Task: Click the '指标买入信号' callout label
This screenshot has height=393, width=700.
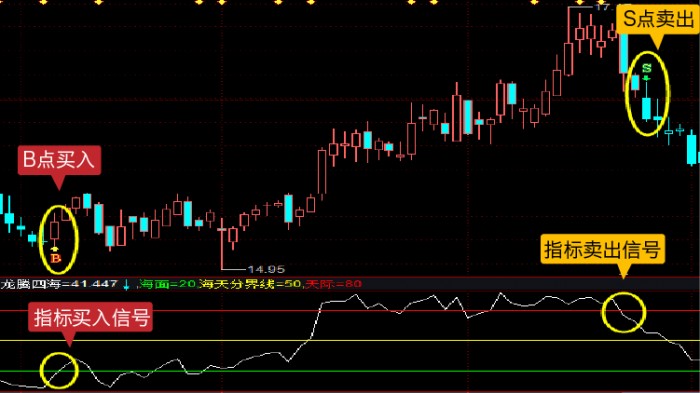Action: pyautogui.click(x=91, y=318)
